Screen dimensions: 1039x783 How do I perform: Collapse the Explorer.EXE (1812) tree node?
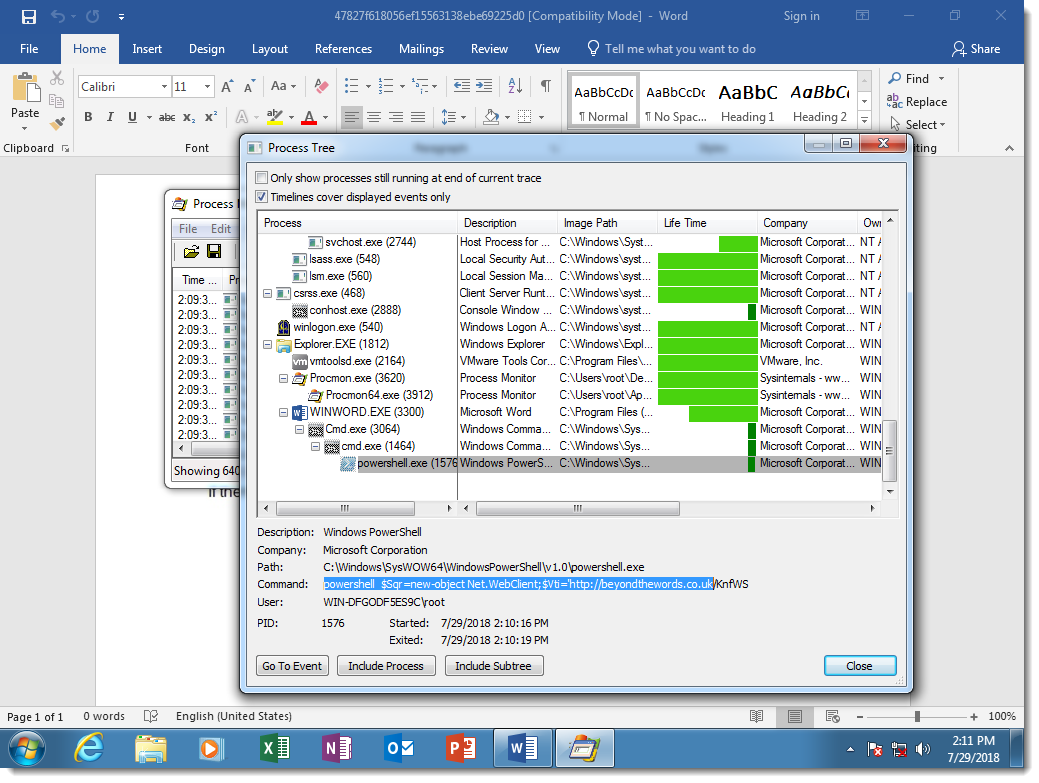tap(268, 344)
